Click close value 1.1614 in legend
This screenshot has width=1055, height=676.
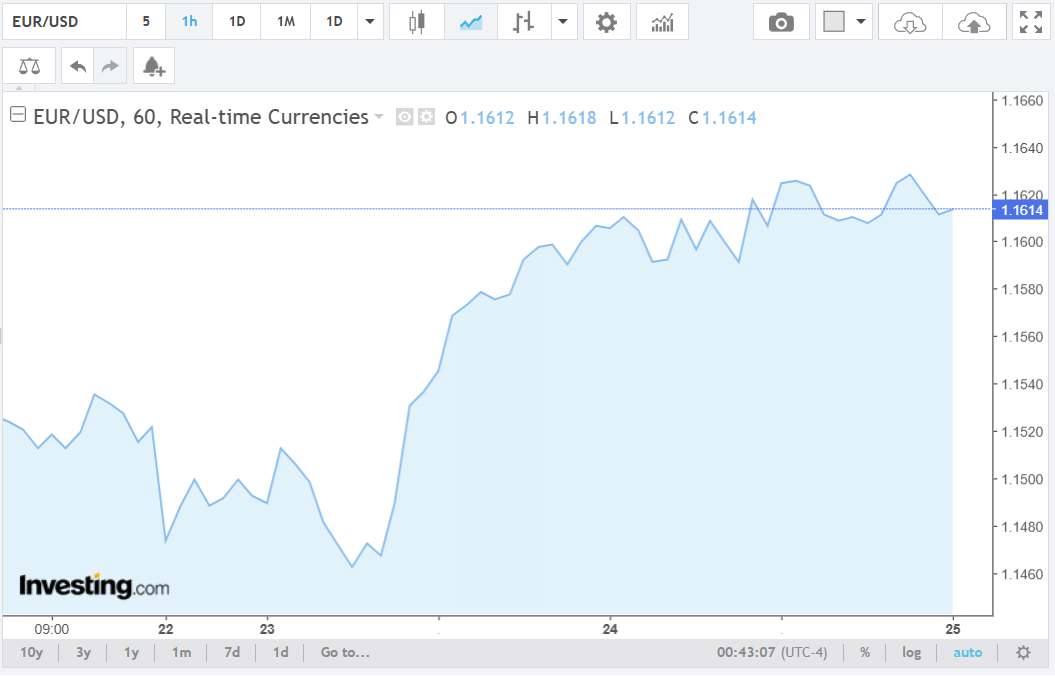(x=729, y=118)
